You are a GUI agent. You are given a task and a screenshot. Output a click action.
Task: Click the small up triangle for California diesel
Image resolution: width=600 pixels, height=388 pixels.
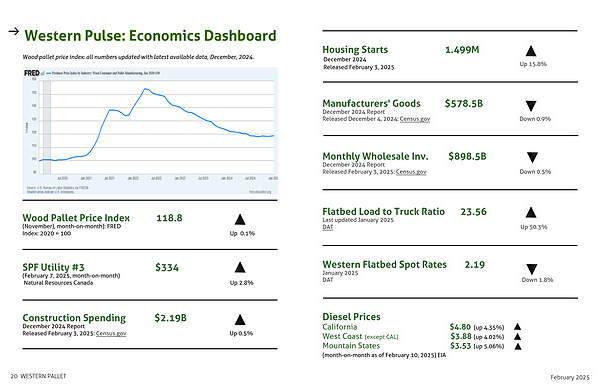coord(517,326)
